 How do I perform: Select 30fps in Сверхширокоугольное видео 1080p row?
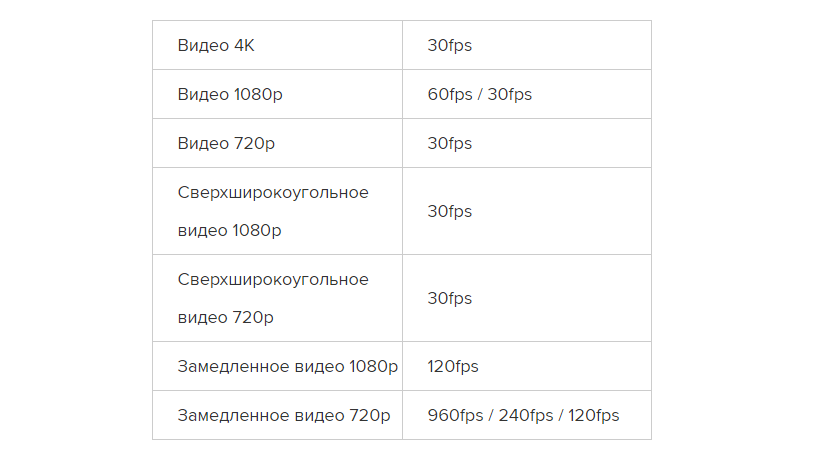tap(449, 211)
